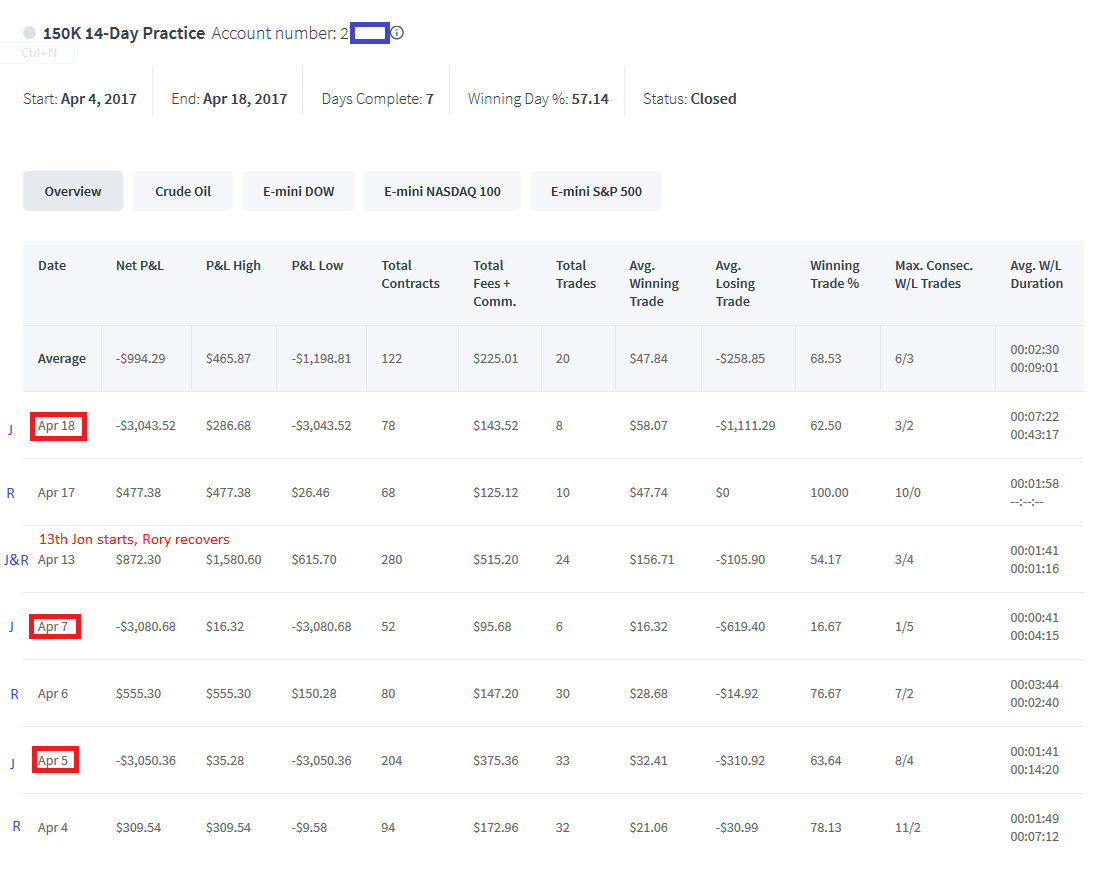This screenshot has height=882, width=1105.
Task: Click Net P&L value -$3,050.36 for Apr 5
Action: click(146, 760)
